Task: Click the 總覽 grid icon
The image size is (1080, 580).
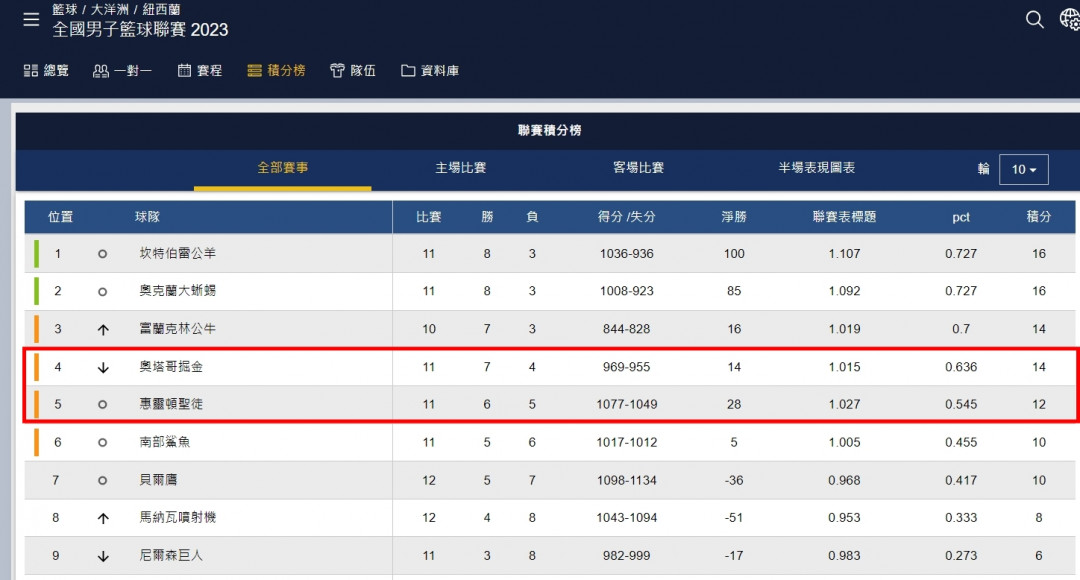Action: (30, 70)
